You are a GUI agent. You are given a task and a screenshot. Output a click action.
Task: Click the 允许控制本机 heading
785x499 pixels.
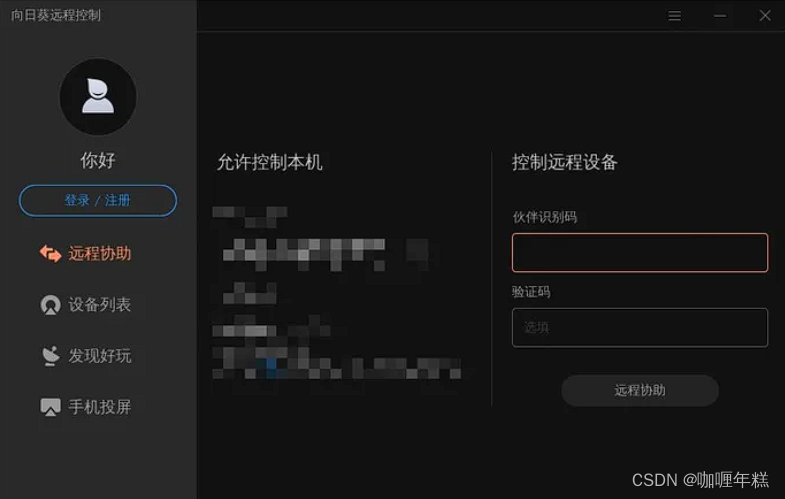[x=270, y=163]
